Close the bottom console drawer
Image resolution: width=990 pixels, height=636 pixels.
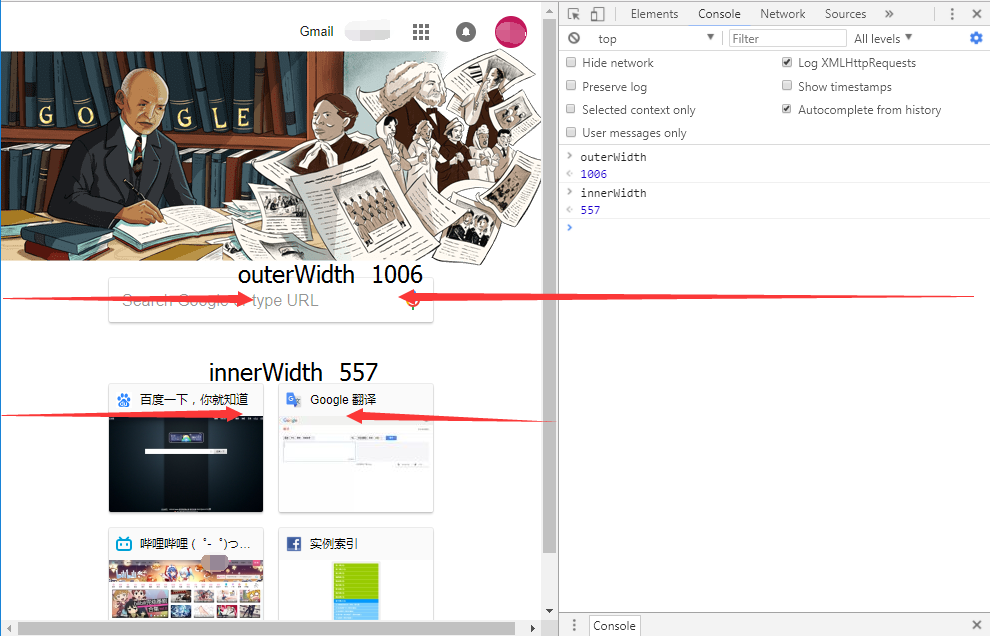[x=977, y=625]
